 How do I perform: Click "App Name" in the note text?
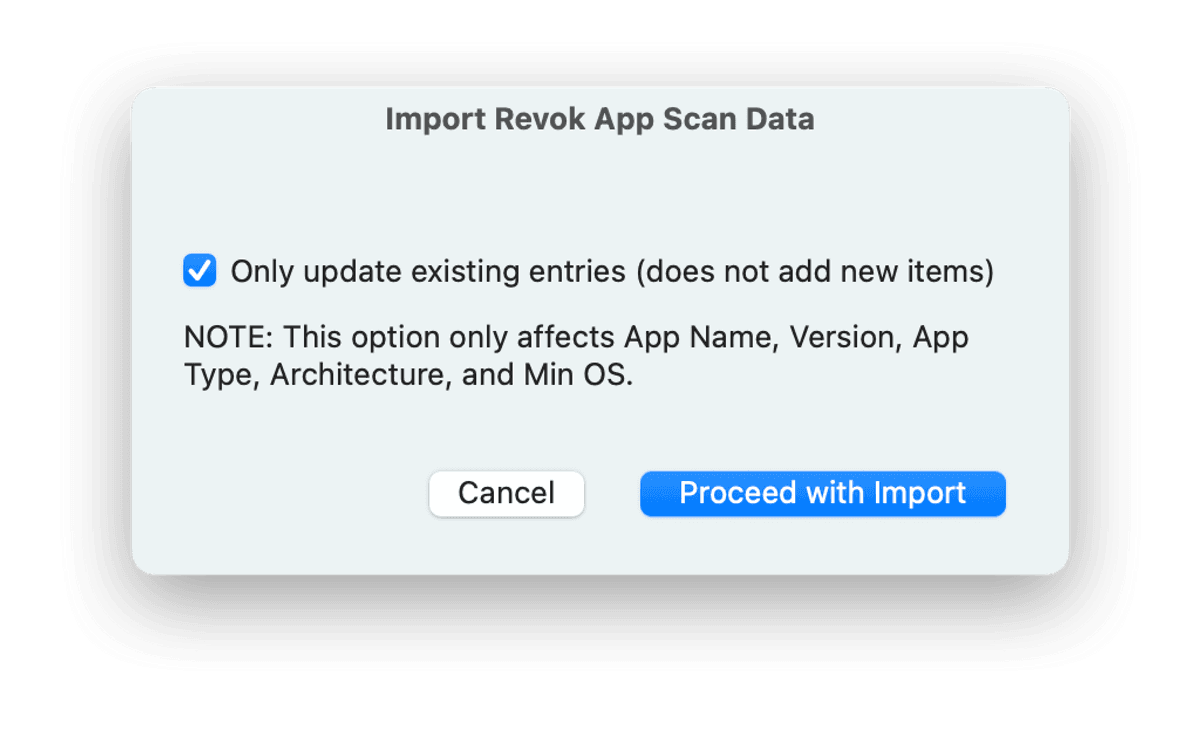click(x=701, y=337)
